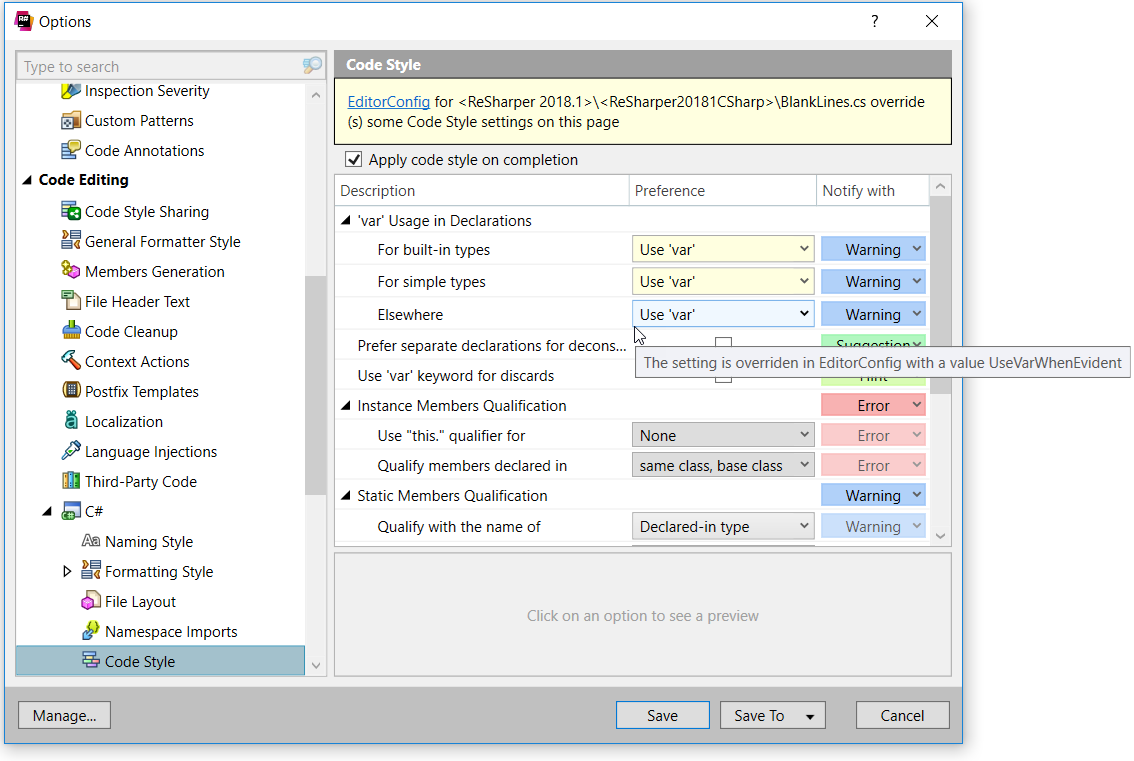This screenshot has height=761, width=1134.
Task: Change Elsewhere Warning severity
Action: point(873,314)
